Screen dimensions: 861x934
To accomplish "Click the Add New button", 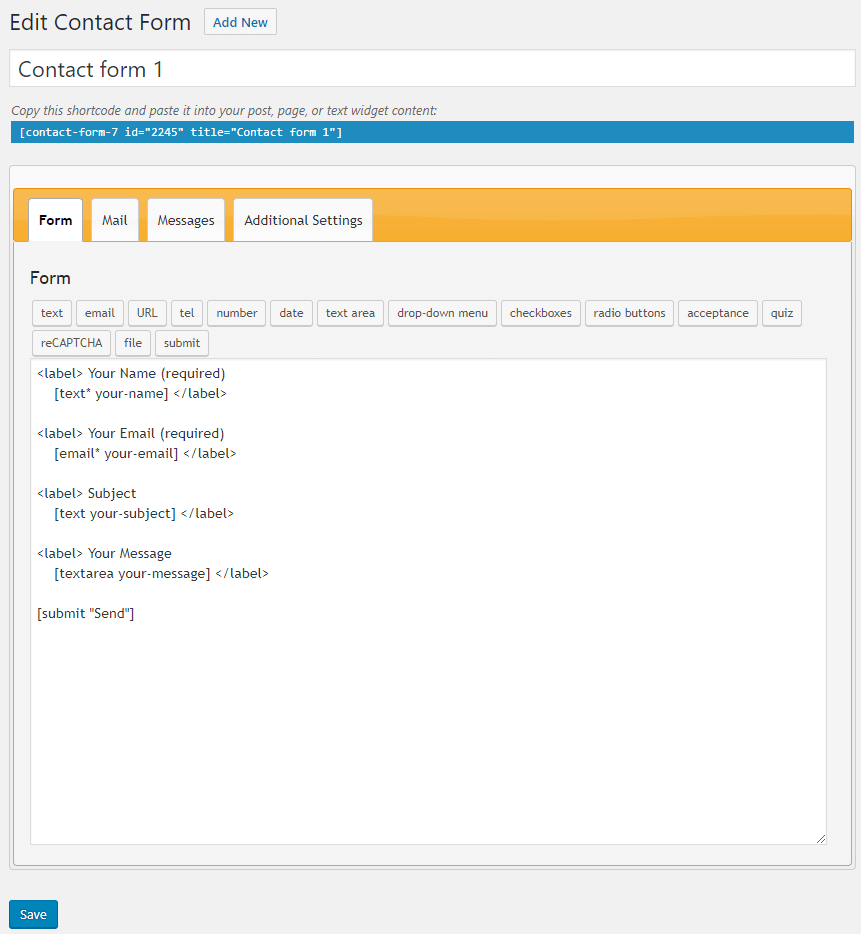I will pos(240,22).
